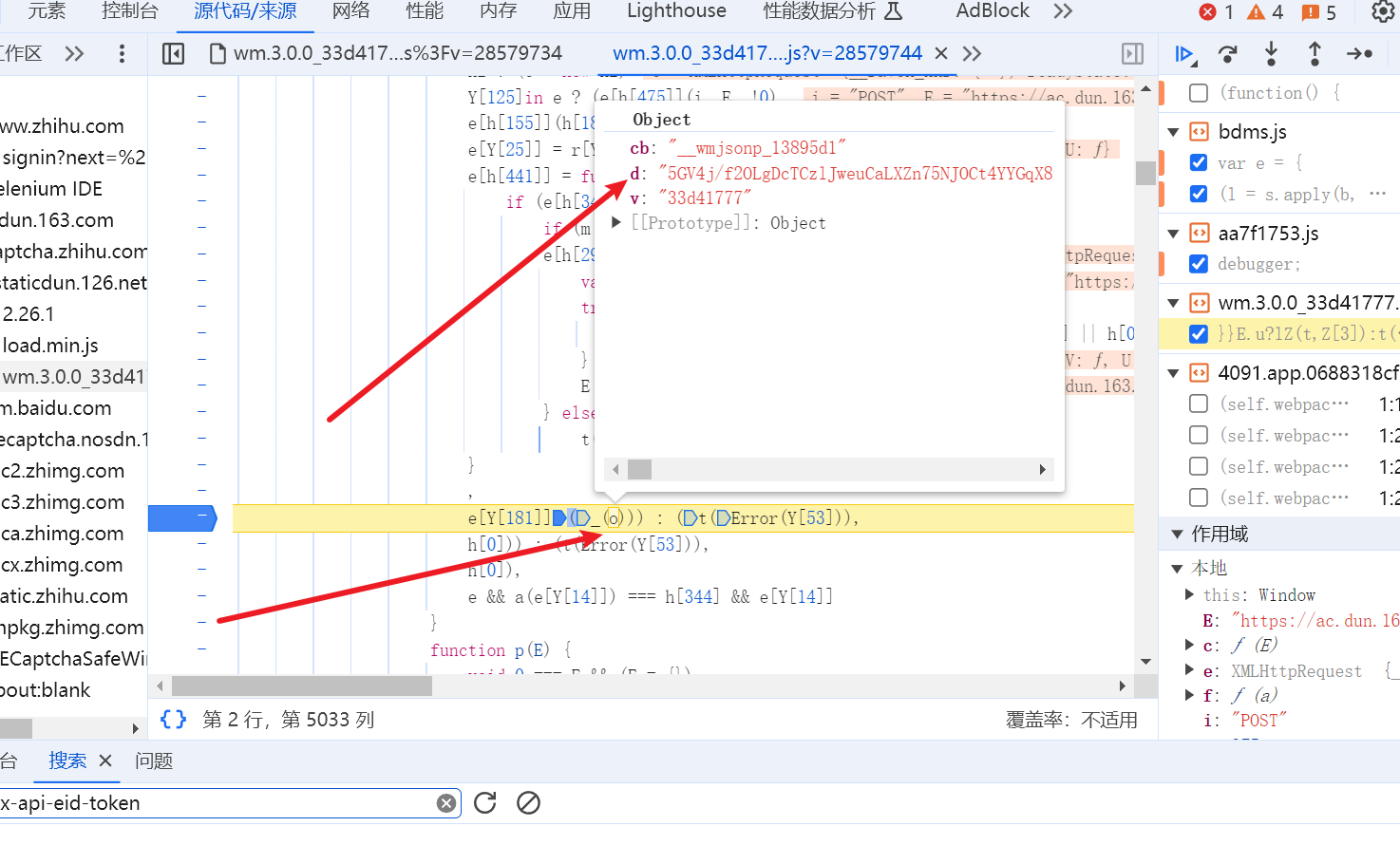The image size is (1400, 864).
Task: Click the popup horizontal scrollbar thumb
Action: point(640,469)
